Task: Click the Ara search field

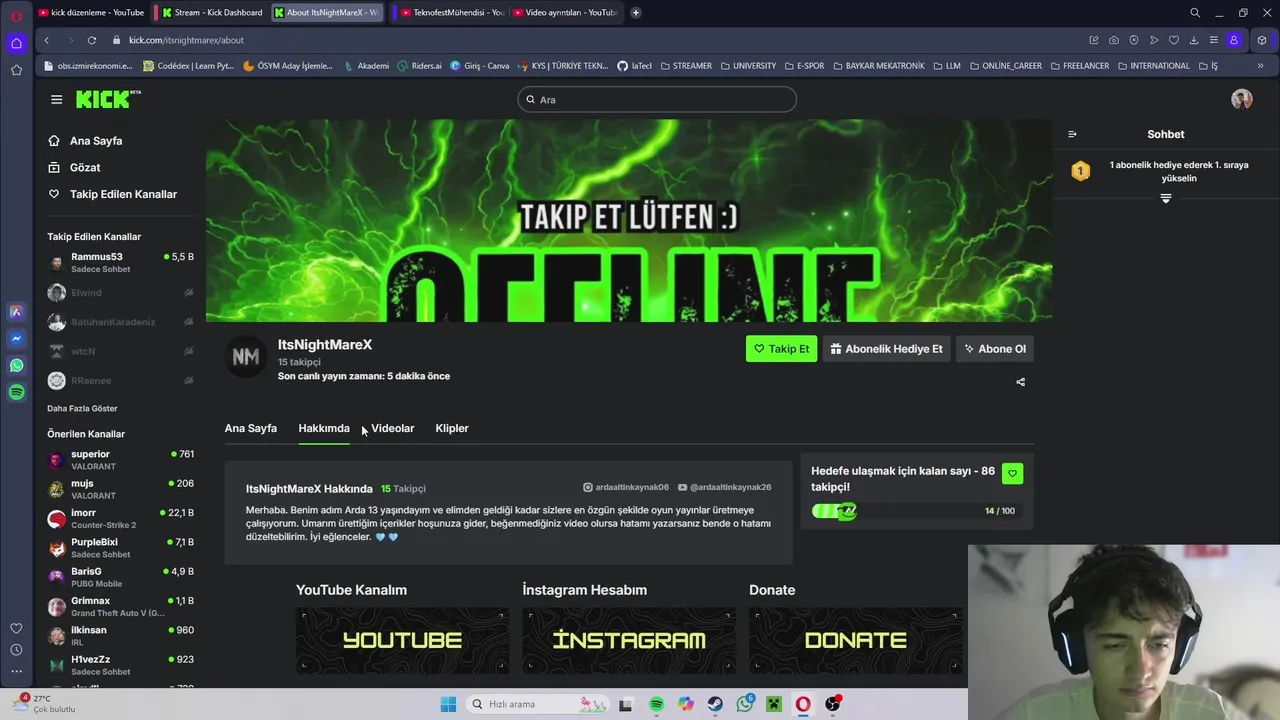Action: coord(657,99)
